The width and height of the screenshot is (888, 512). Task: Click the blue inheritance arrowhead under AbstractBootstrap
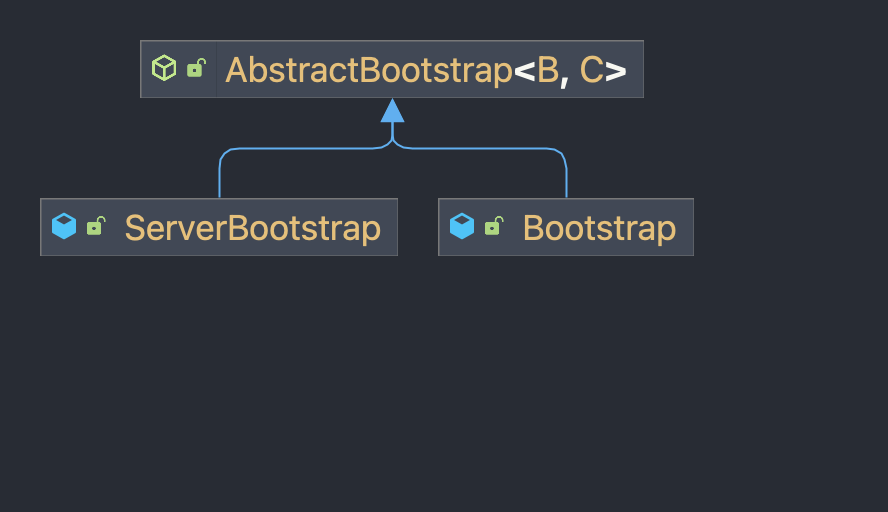pyautogui.click(x=392, y=110)
